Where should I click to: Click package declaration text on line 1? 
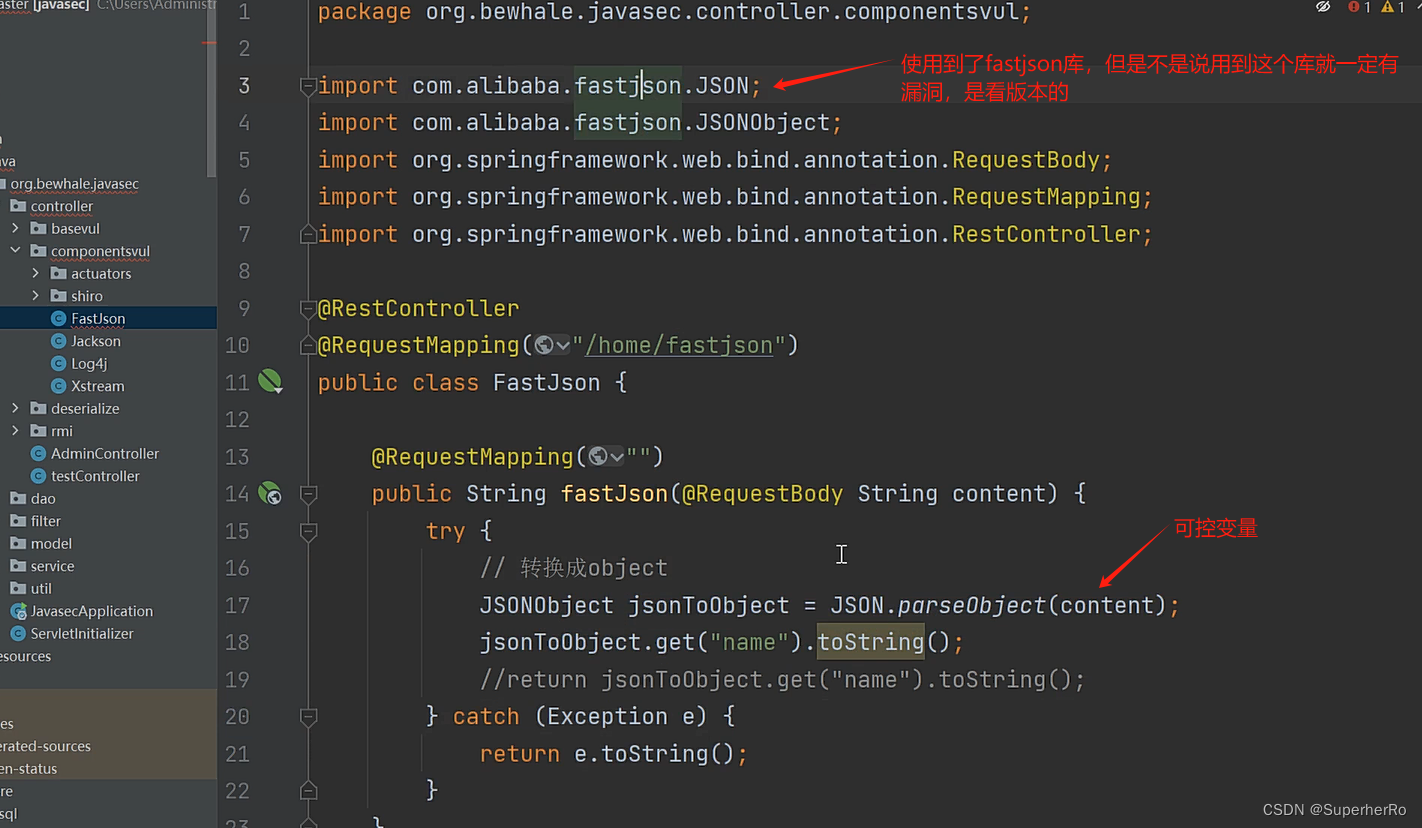pos(674,13)
